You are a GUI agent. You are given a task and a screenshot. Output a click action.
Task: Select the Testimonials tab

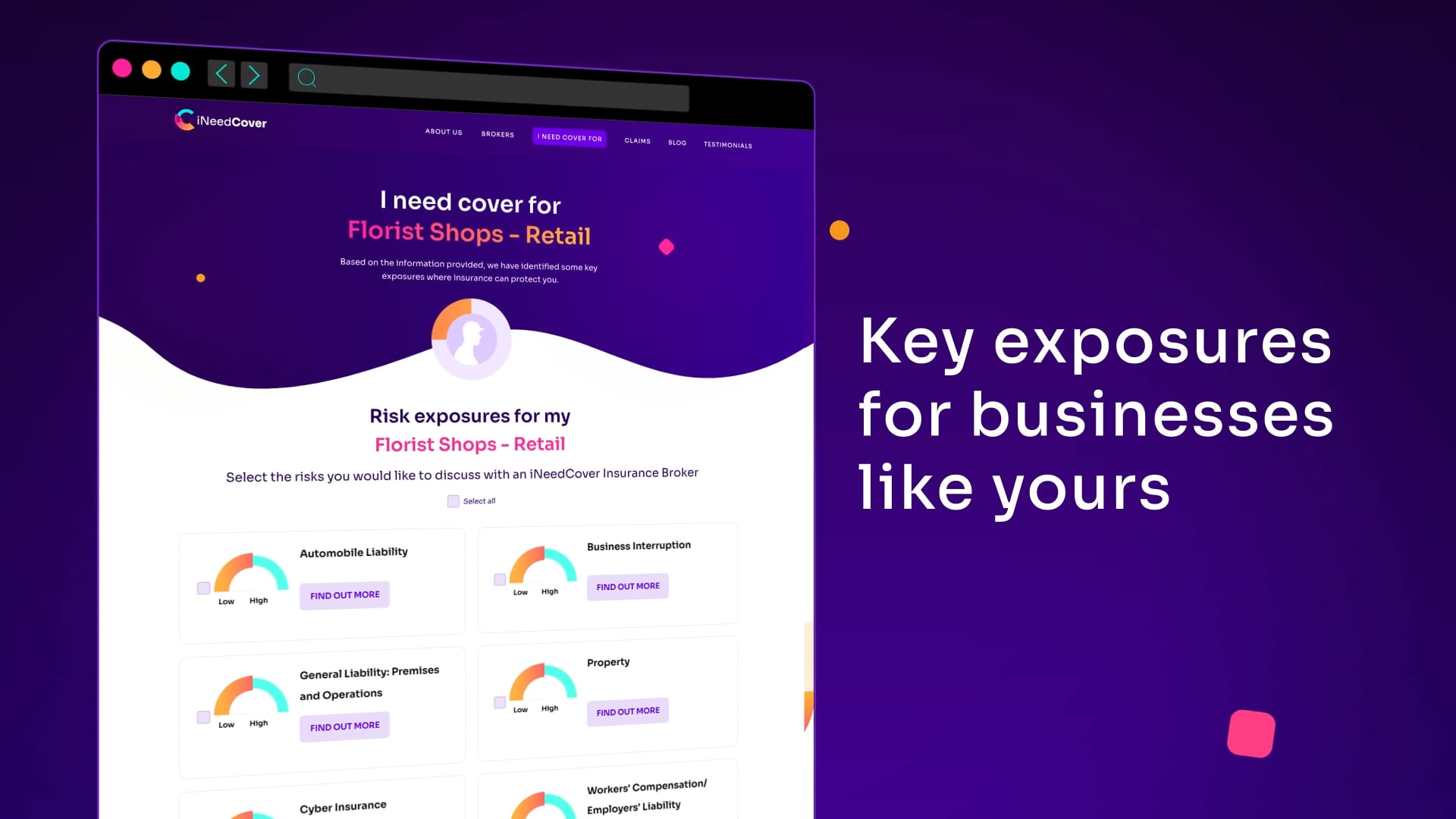point(728,145)
